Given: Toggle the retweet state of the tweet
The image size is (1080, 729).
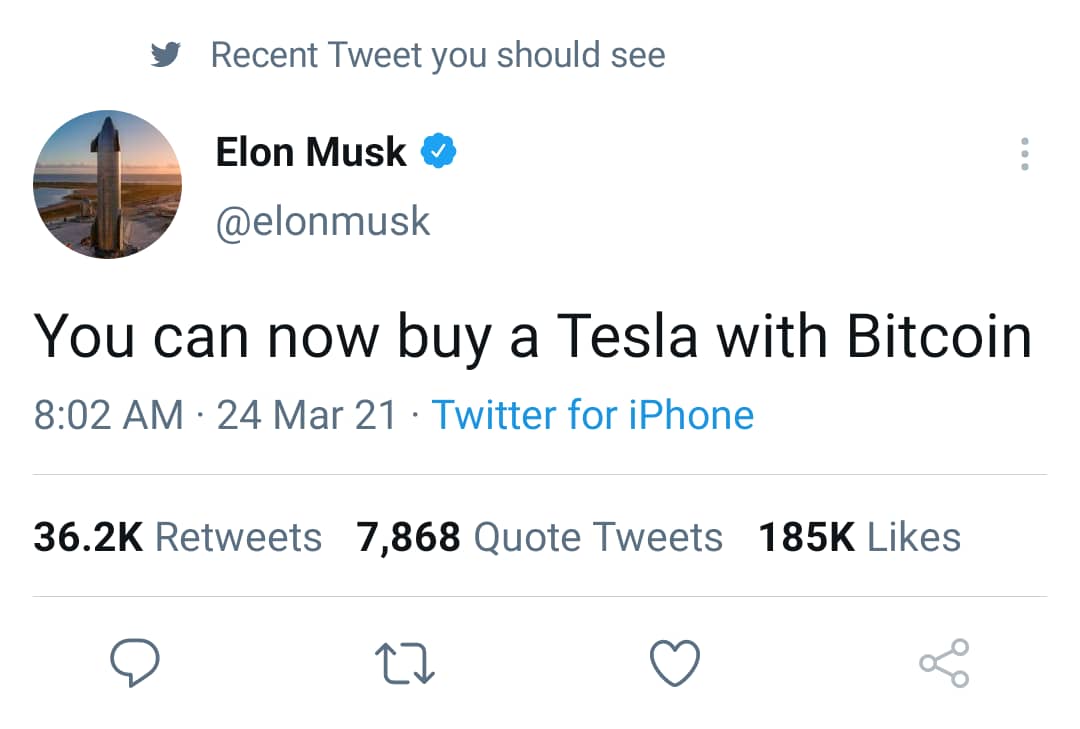Looking at the screenshot, I should (404, 661).
